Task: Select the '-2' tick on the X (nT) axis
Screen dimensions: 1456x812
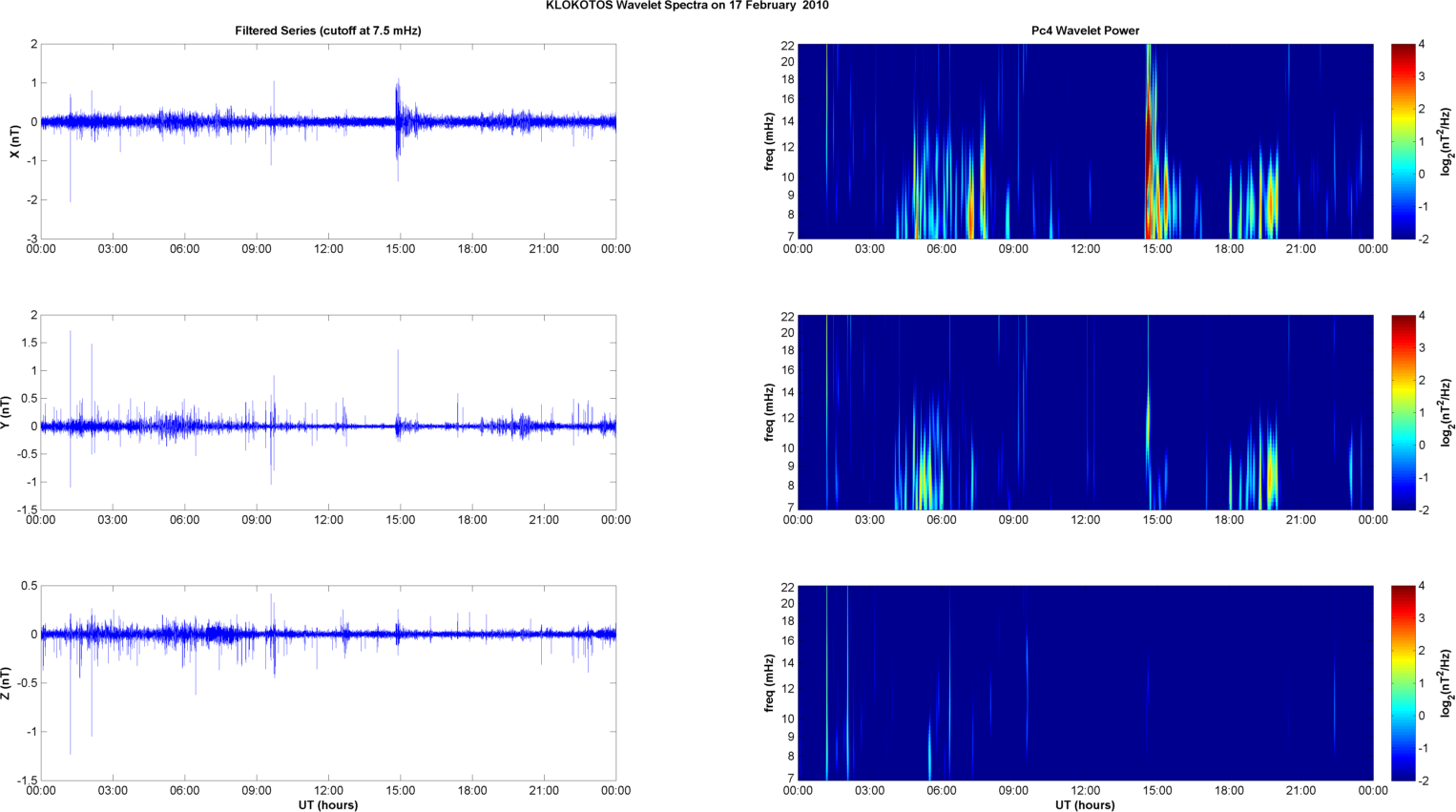Action: pyautogui.click(x=32, y=200)
